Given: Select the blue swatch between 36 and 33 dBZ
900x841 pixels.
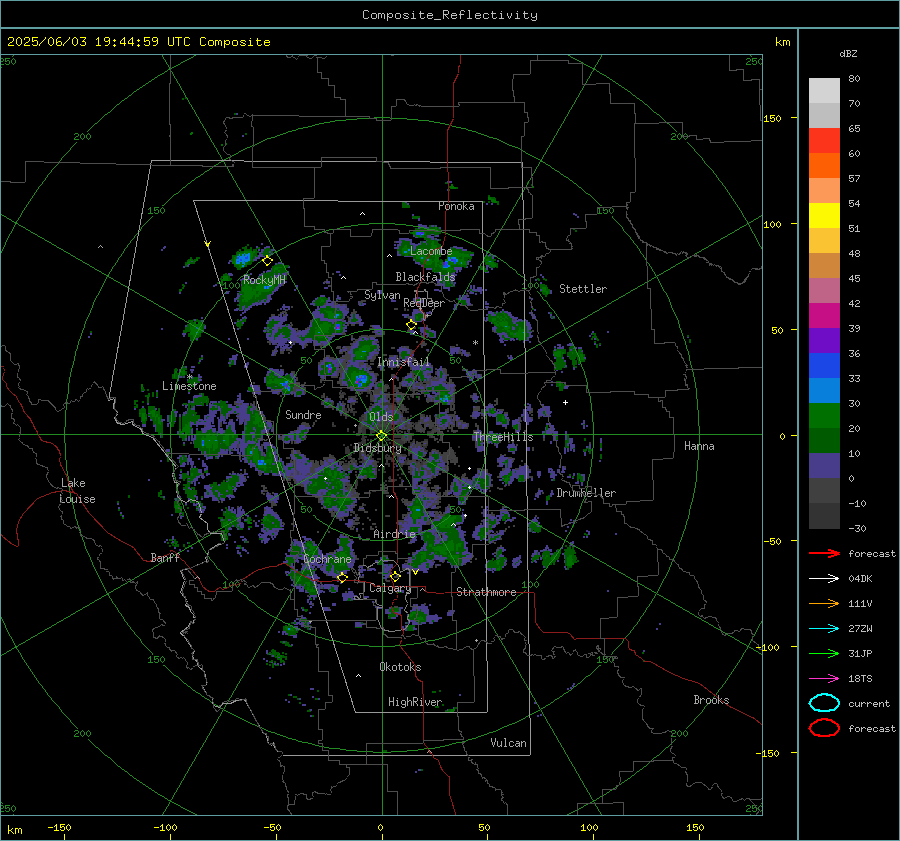Looking at the screenshot, I should 824,366.
